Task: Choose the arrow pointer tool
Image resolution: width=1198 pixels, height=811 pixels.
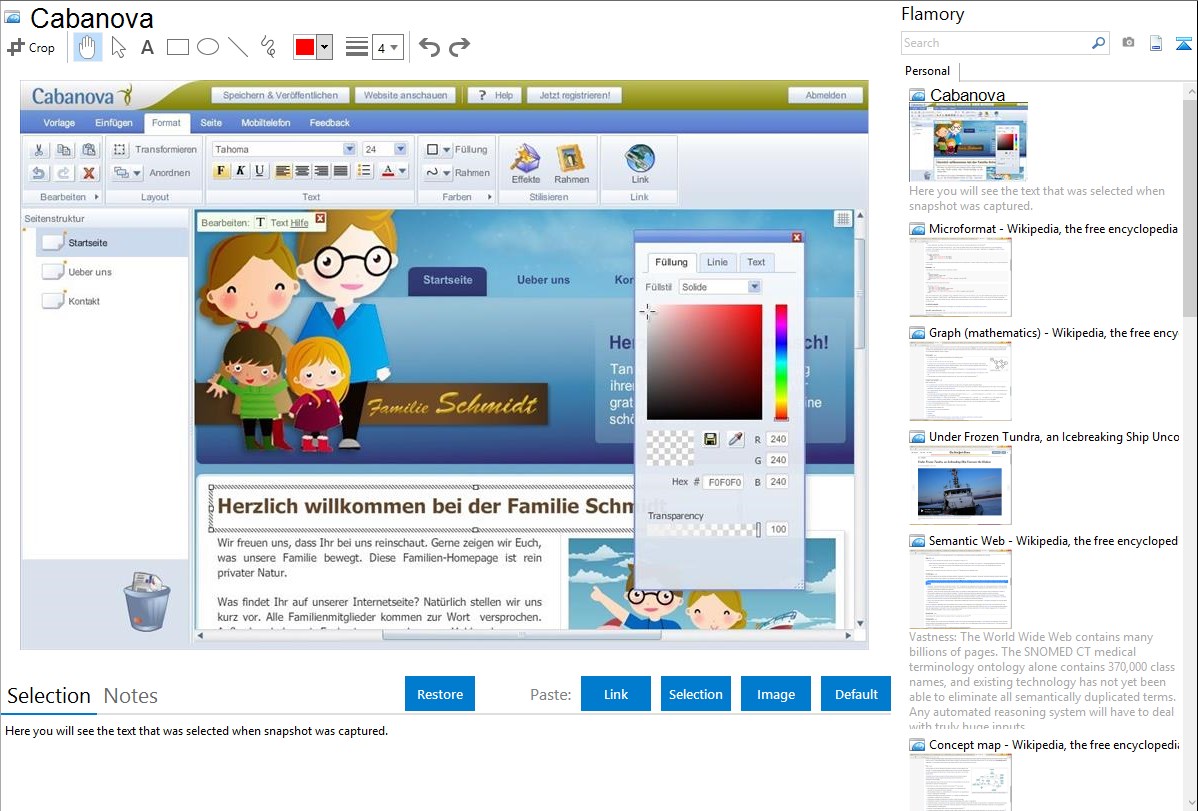Action: (x=118, y=47)
